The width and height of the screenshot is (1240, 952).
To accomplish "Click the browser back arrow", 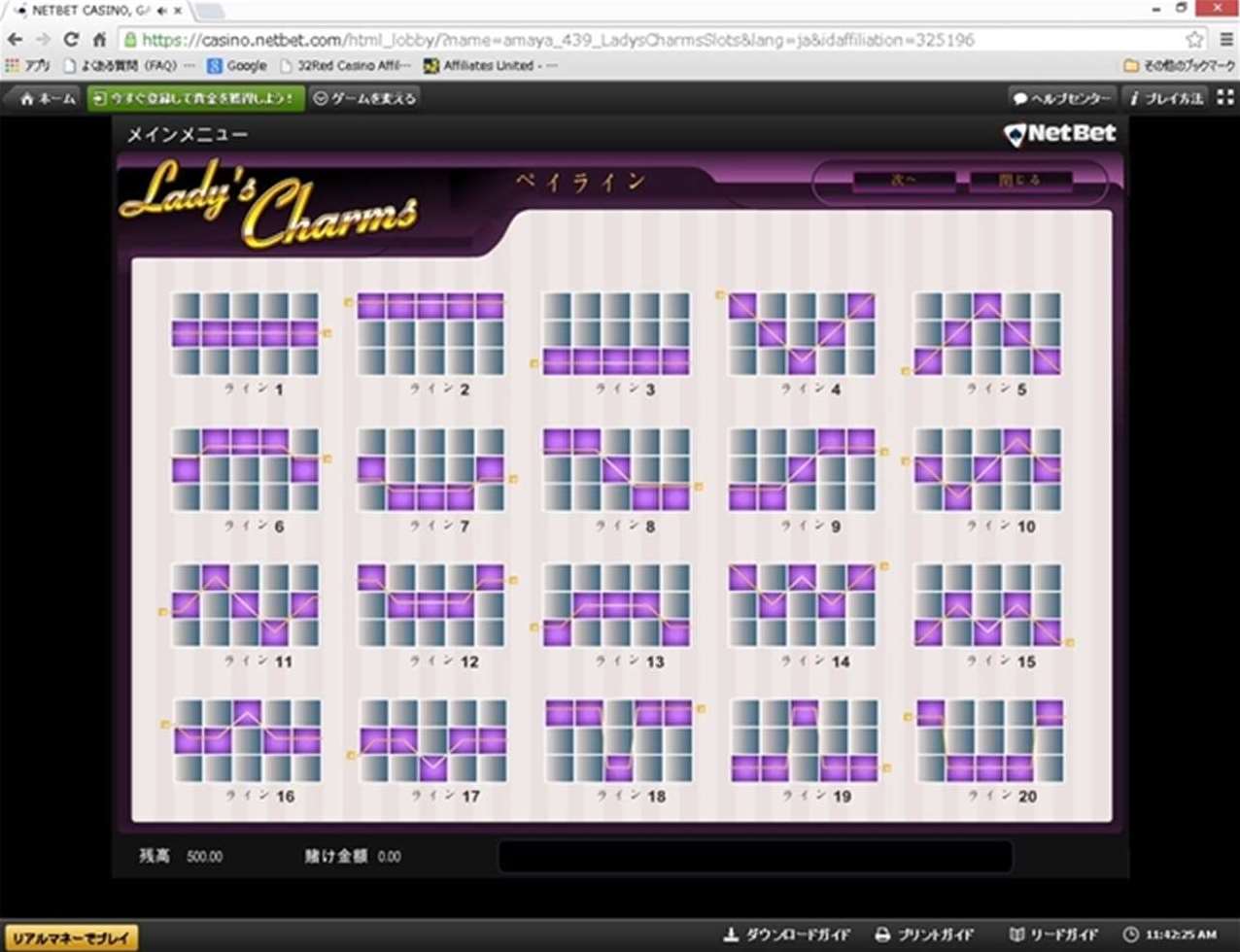I will (16, 40).
